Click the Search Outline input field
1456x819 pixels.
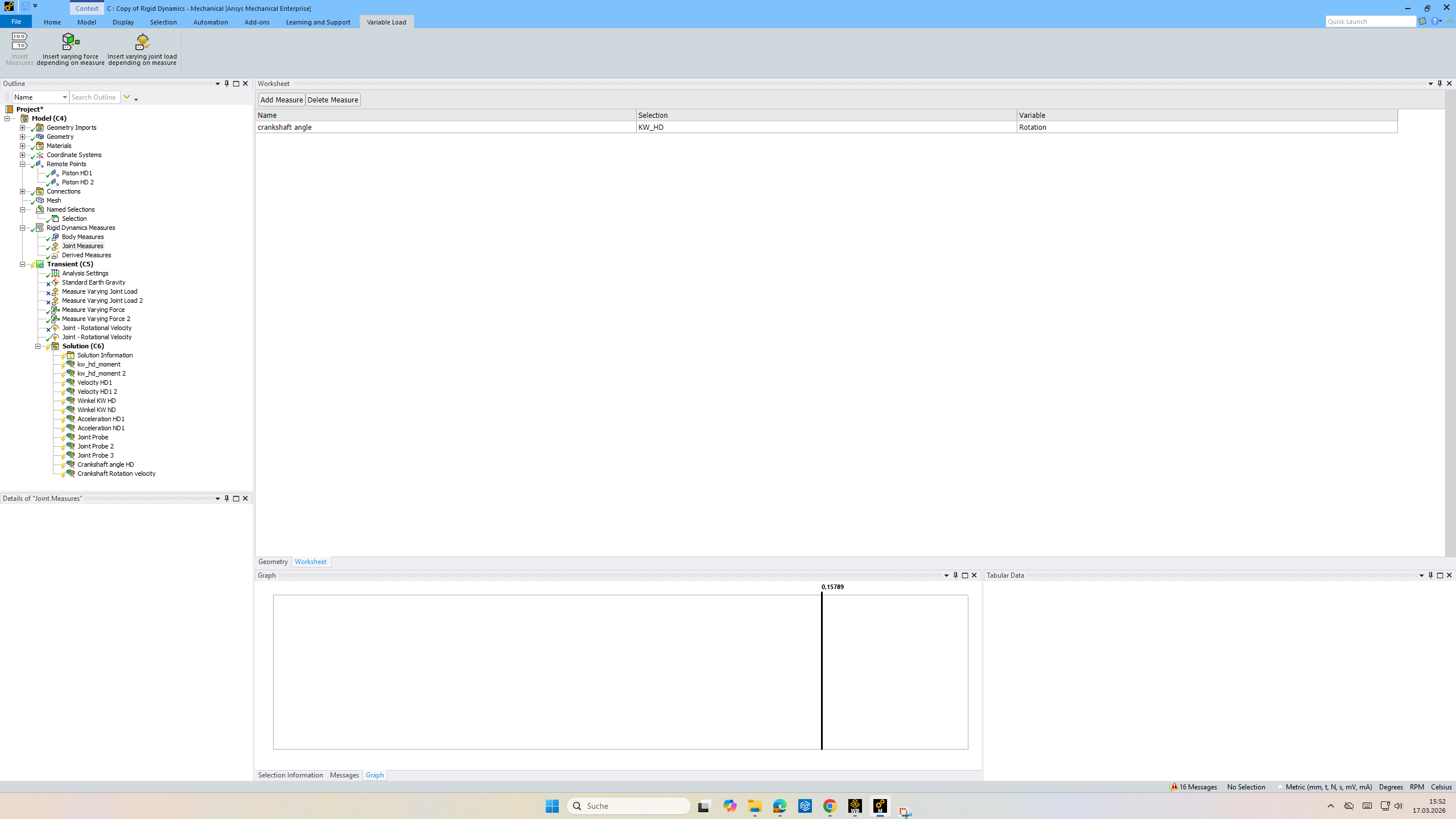[x=94, y=97]
